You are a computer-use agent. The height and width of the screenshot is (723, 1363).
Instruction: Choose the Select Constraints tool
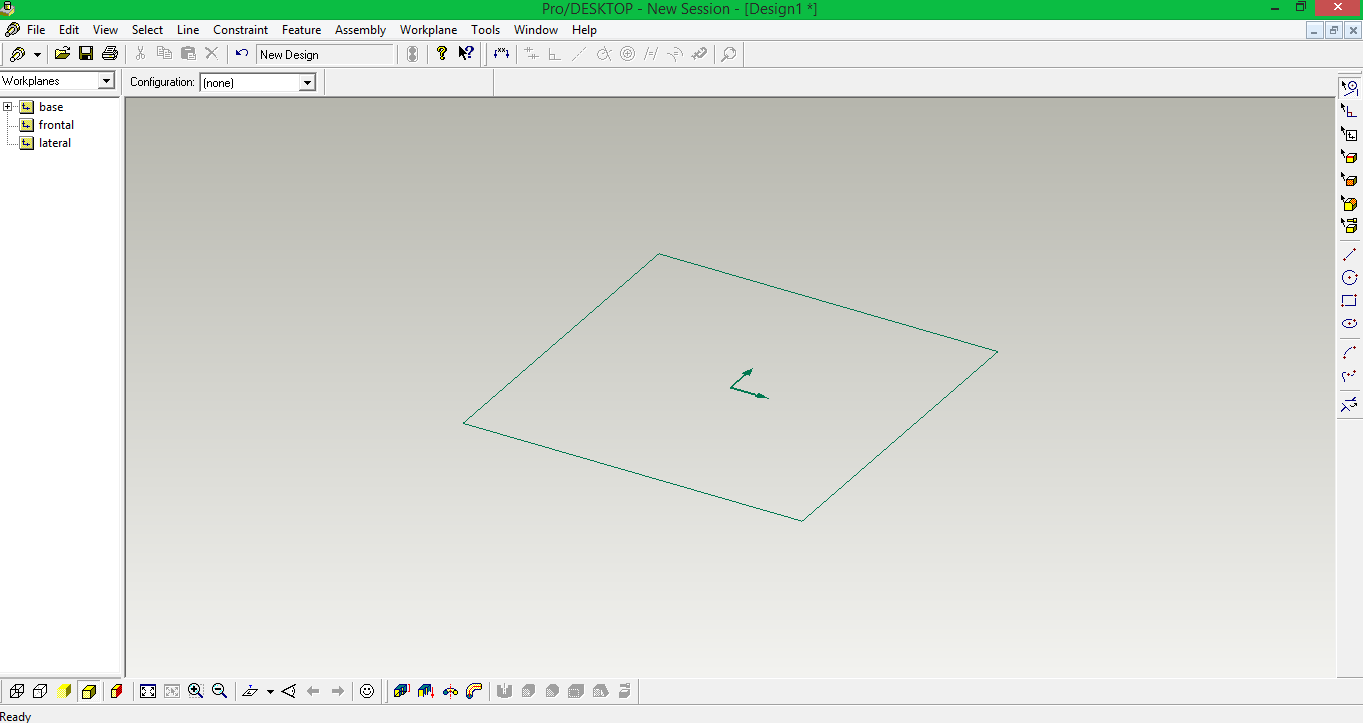point(1349,111)
